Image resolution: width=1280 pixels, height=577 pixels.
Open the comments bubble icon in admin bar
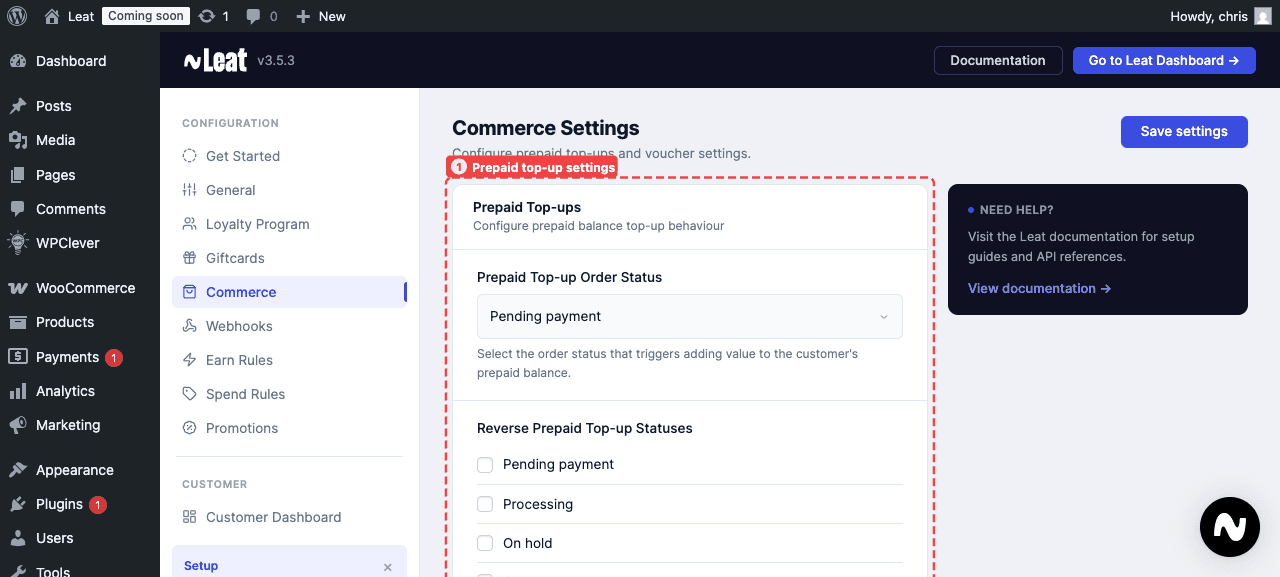(254, 16)
